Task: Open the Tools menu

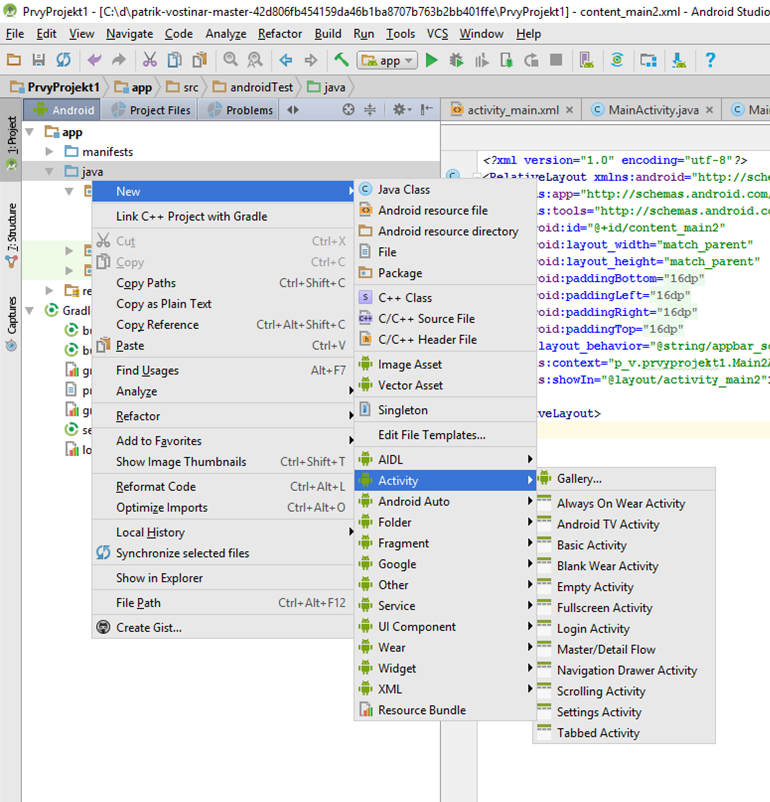Action: point(400,34)
